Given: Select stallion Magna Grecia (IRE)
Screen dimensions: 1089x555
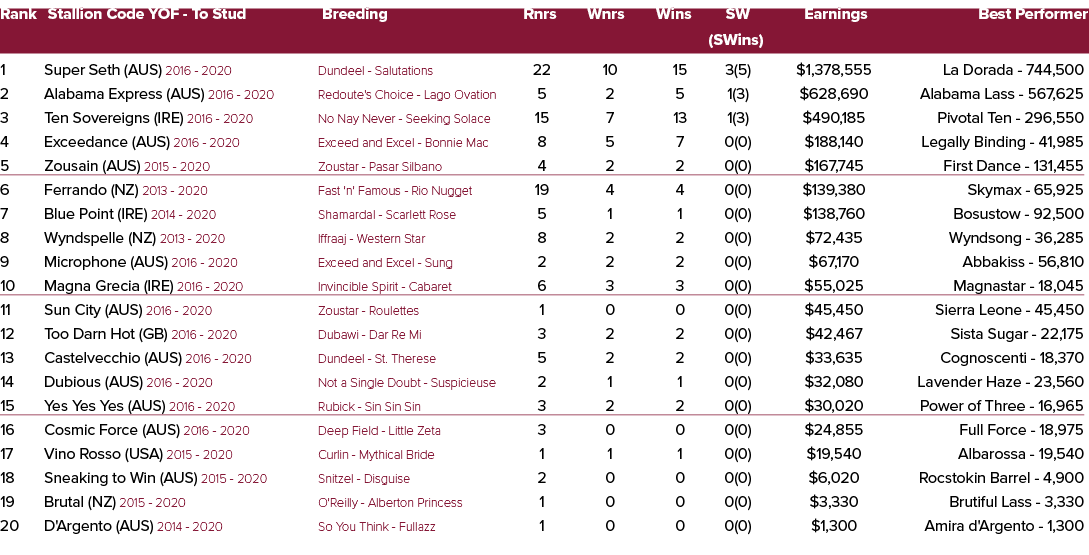Looking at the screenshot, I should tap(109, 286).
